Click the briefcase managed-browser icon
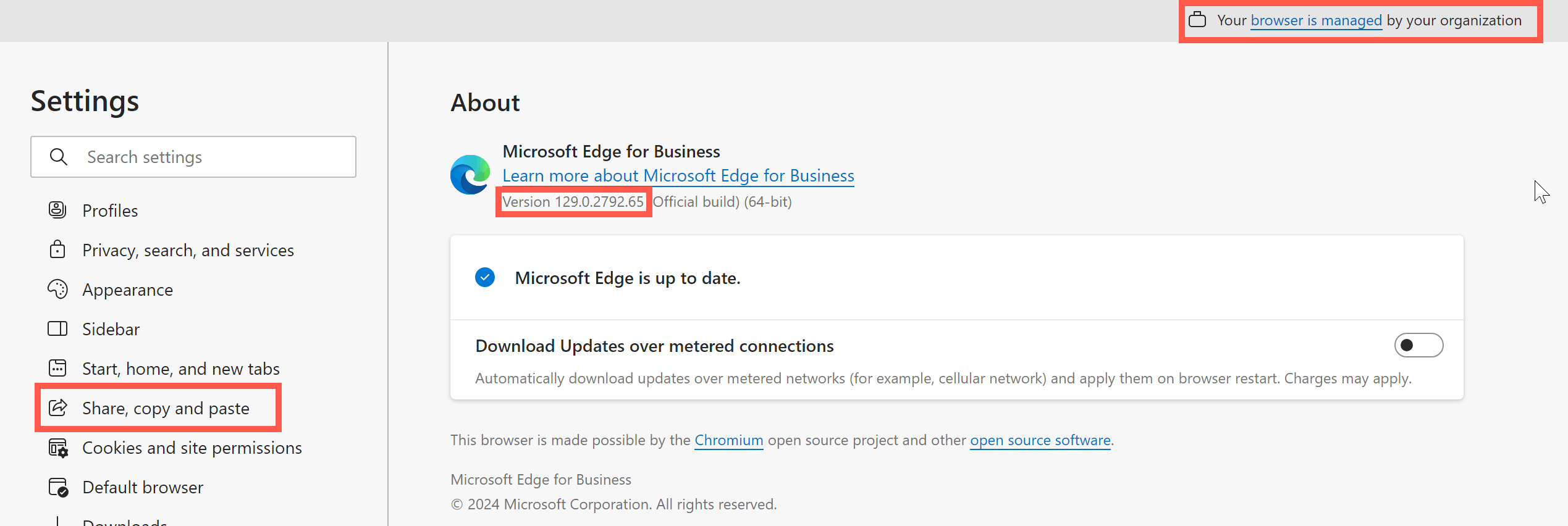The image size is (1568, 526). click(1197, 20)
